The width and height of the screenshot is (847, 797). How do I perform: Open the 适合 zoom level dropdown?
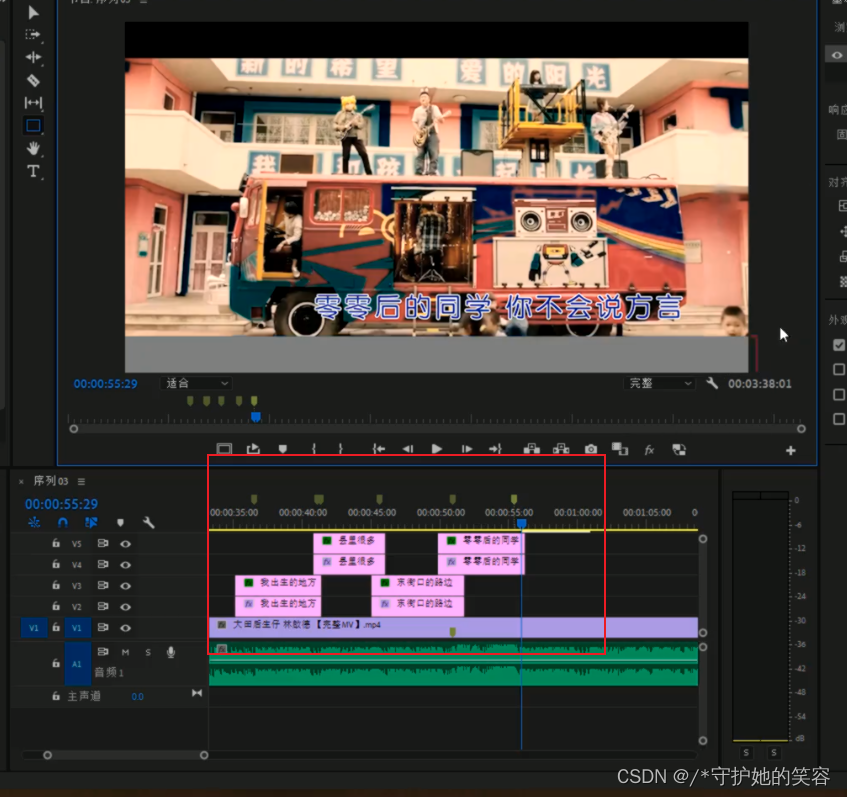click(x=197, y=383)
